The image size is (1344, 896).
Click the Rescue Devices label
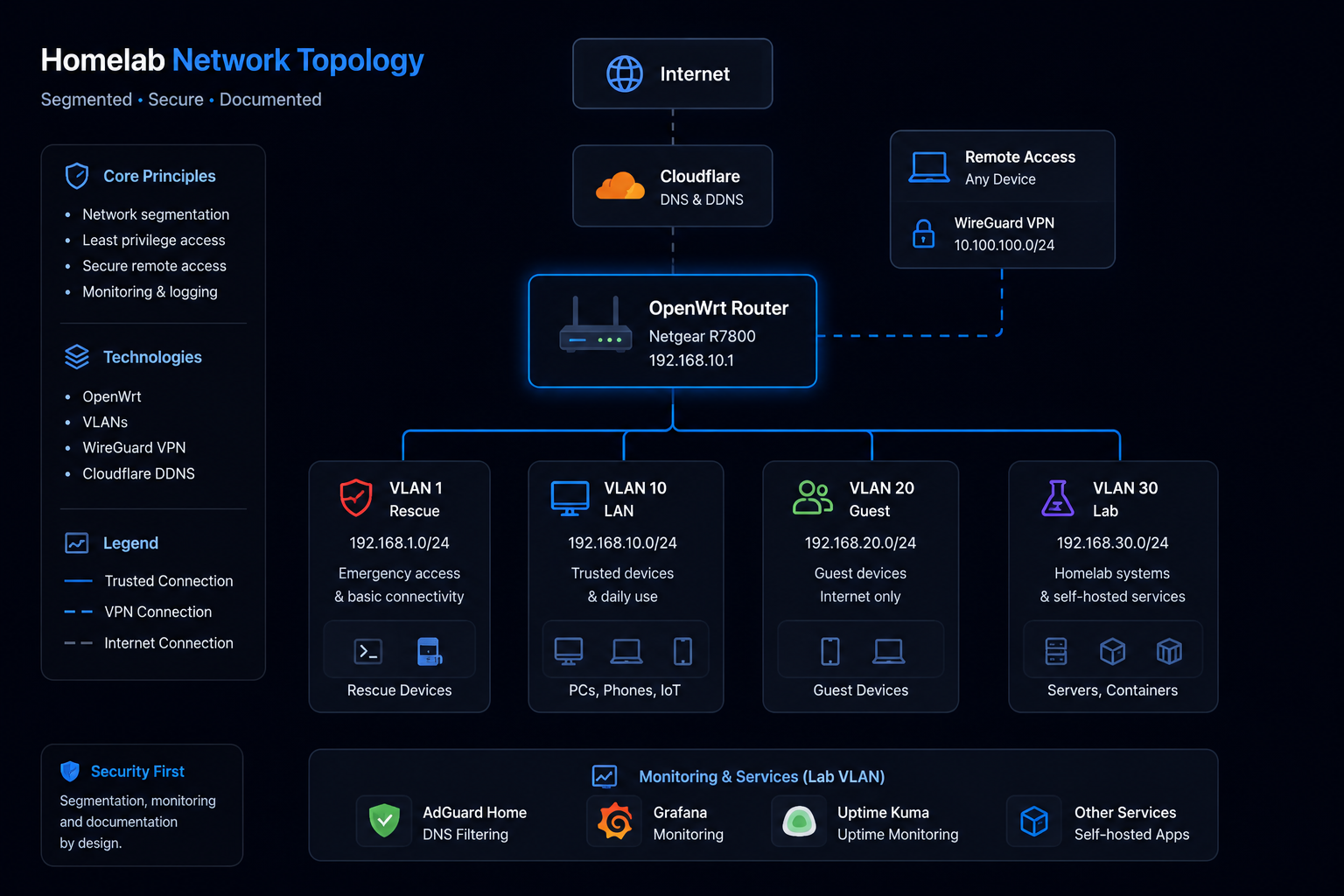tap(399, 690)
